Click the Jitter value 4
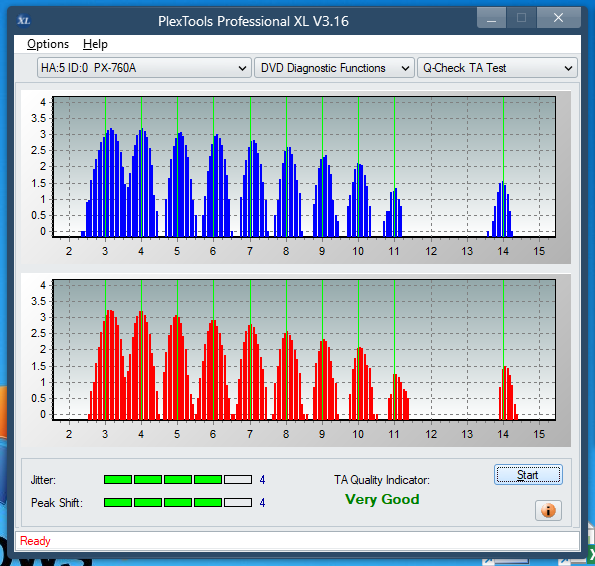The height and width of the screenshot is (566, 595). (262, 480)
